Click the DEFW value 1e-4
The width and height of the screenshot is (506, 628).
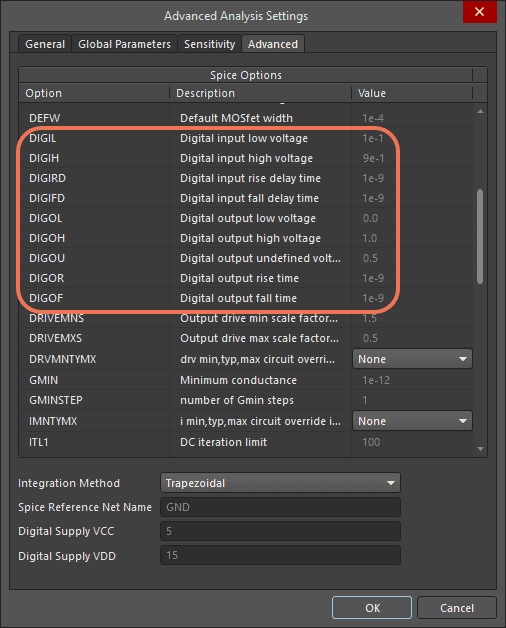373,119
